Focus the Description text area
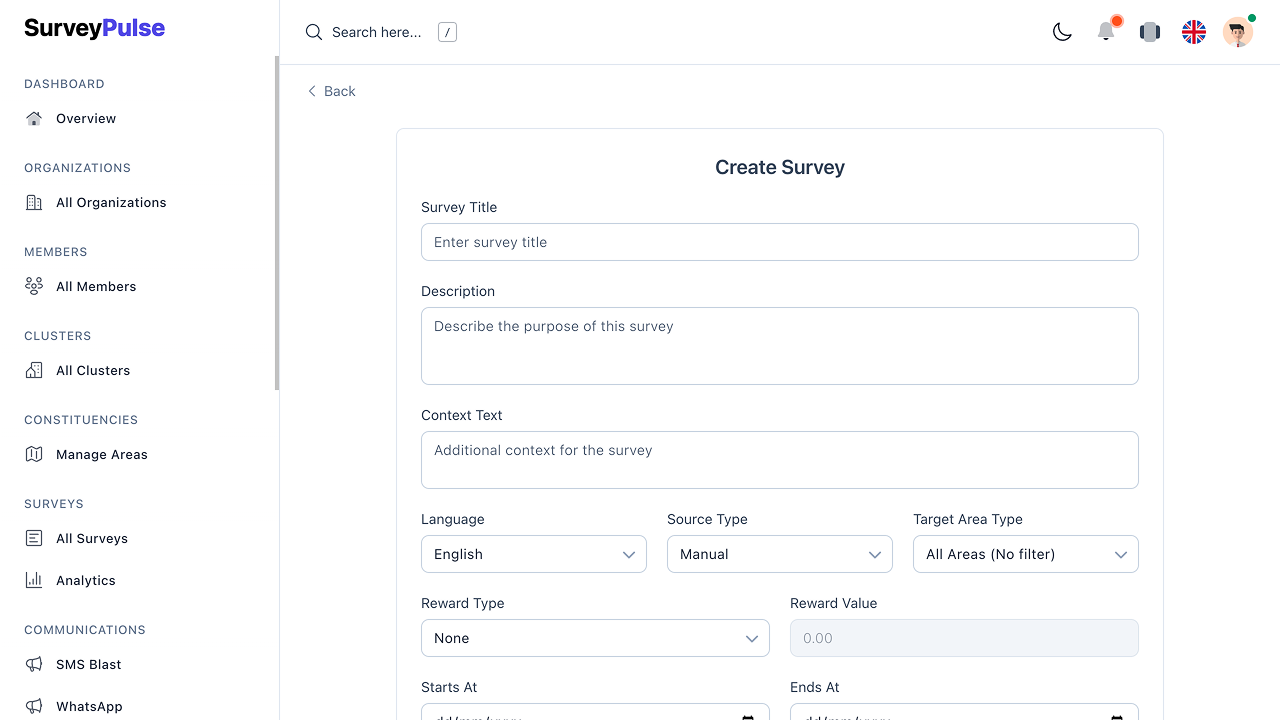Viewport: 1280px width, 720px height. (x=779, y=346)
